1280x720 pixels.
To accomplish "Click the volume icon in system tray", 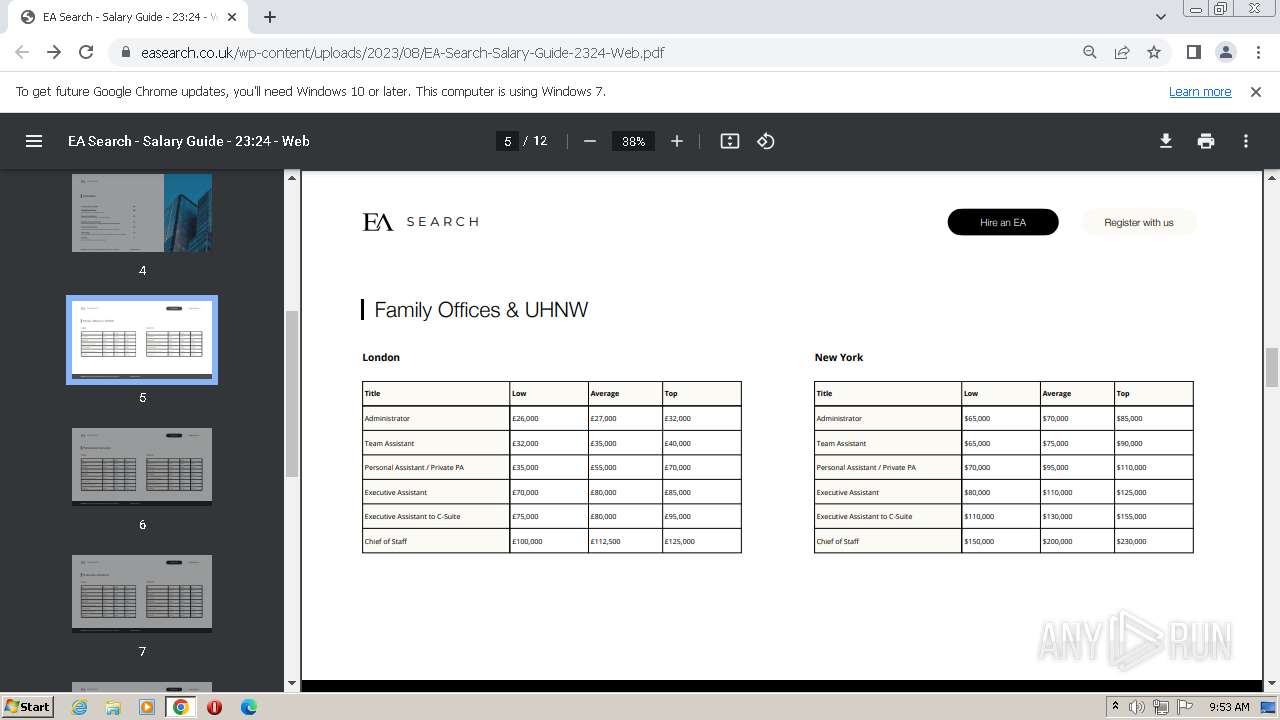I will (x=1137, y=707).
